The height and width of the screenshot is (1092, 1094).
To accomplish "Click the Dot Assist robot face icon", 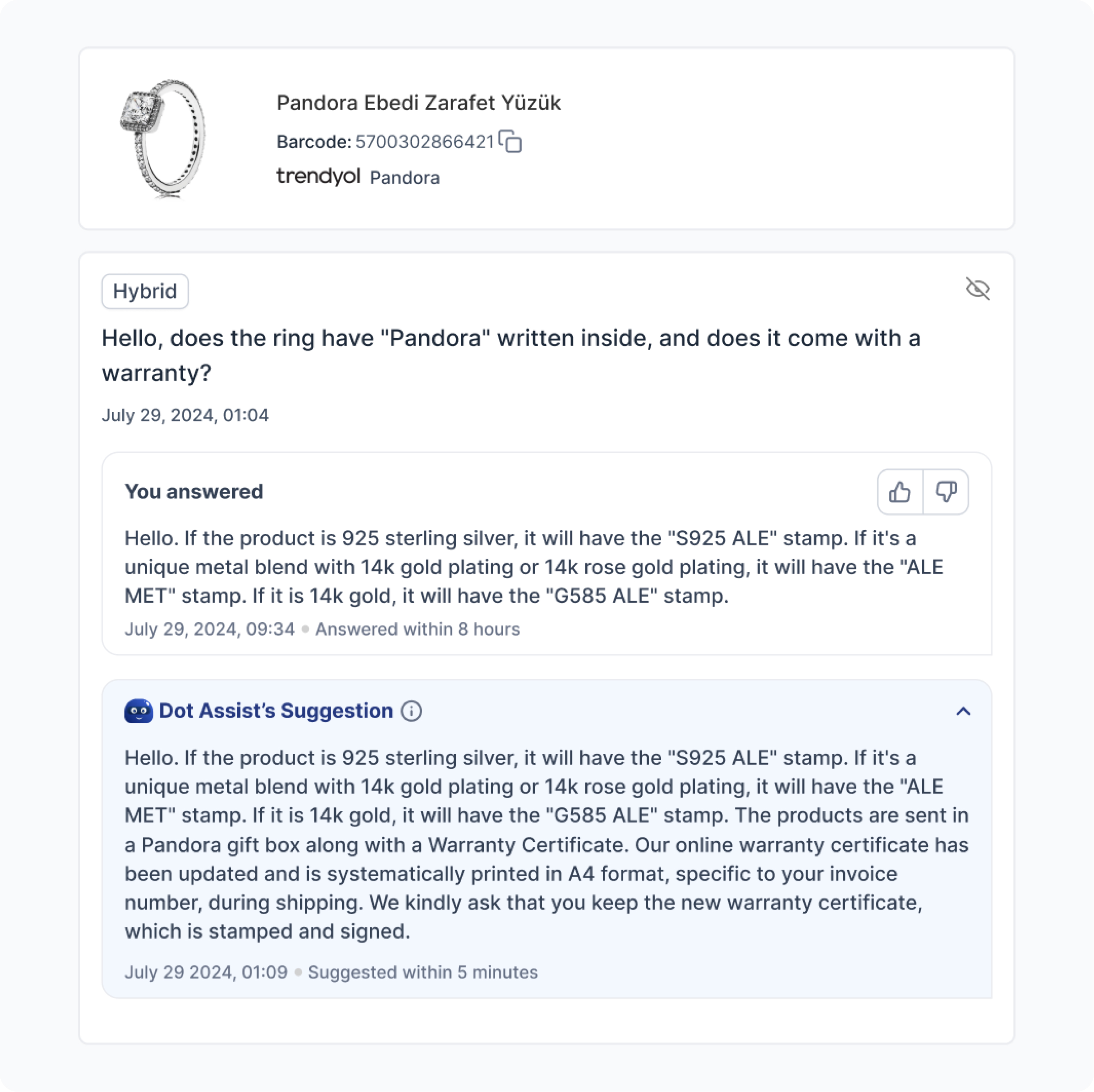I will coord(139,711).
